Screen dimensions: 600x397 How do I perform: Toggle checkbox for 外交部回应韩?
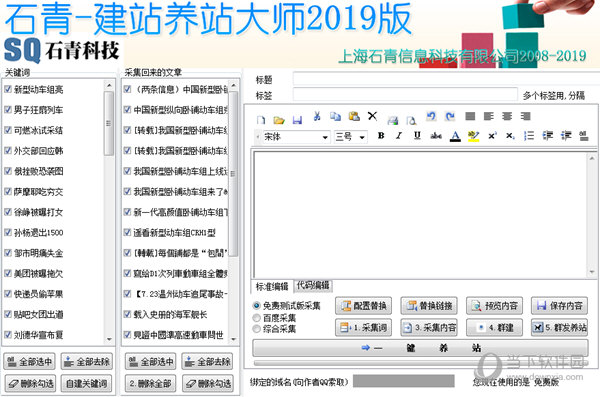8,150
